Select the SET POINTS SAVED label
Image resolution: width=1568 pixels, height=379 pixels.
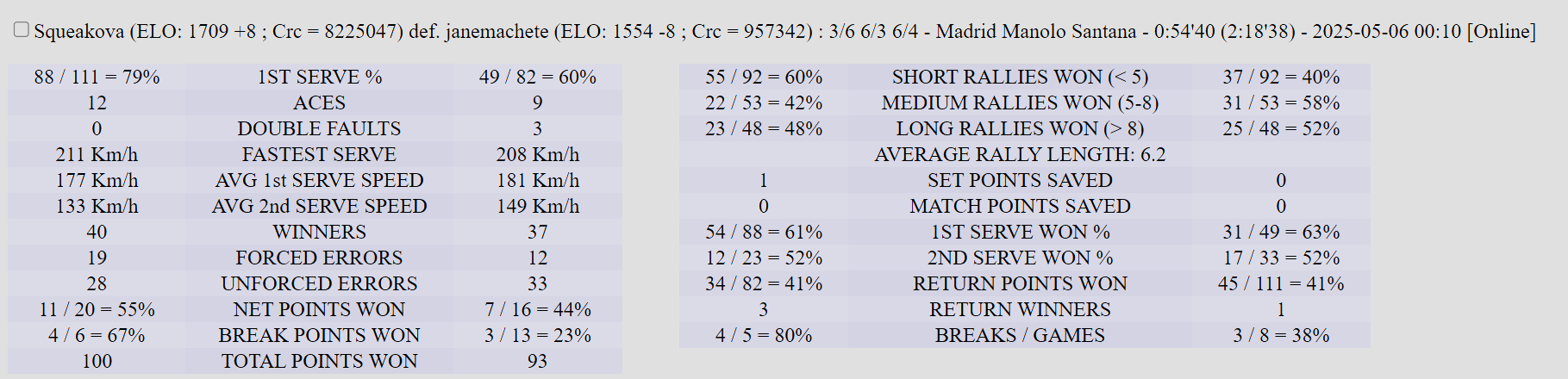point(1020,181)
